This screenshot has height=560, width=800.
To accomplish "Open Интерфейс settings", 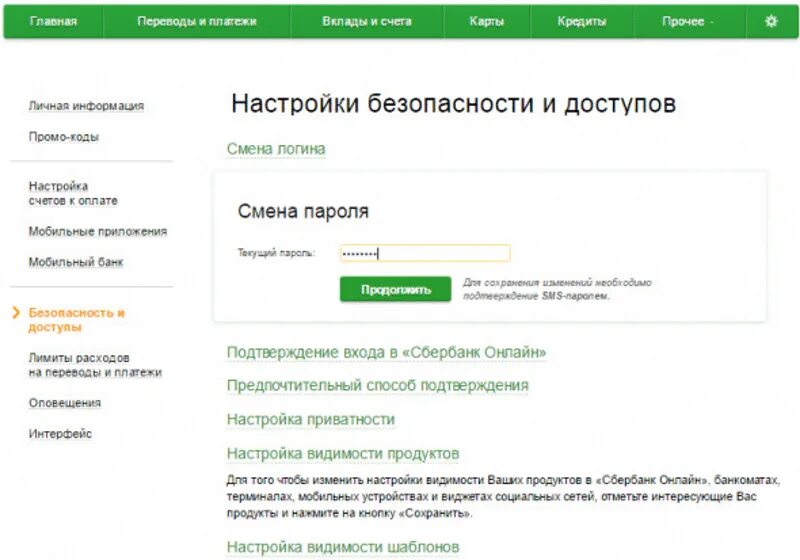I will 60,434.
